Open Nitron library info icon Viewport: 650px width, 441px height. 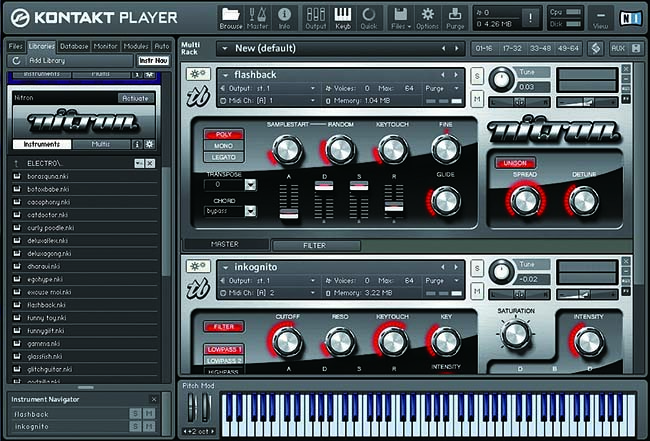[x=137, y=144]
